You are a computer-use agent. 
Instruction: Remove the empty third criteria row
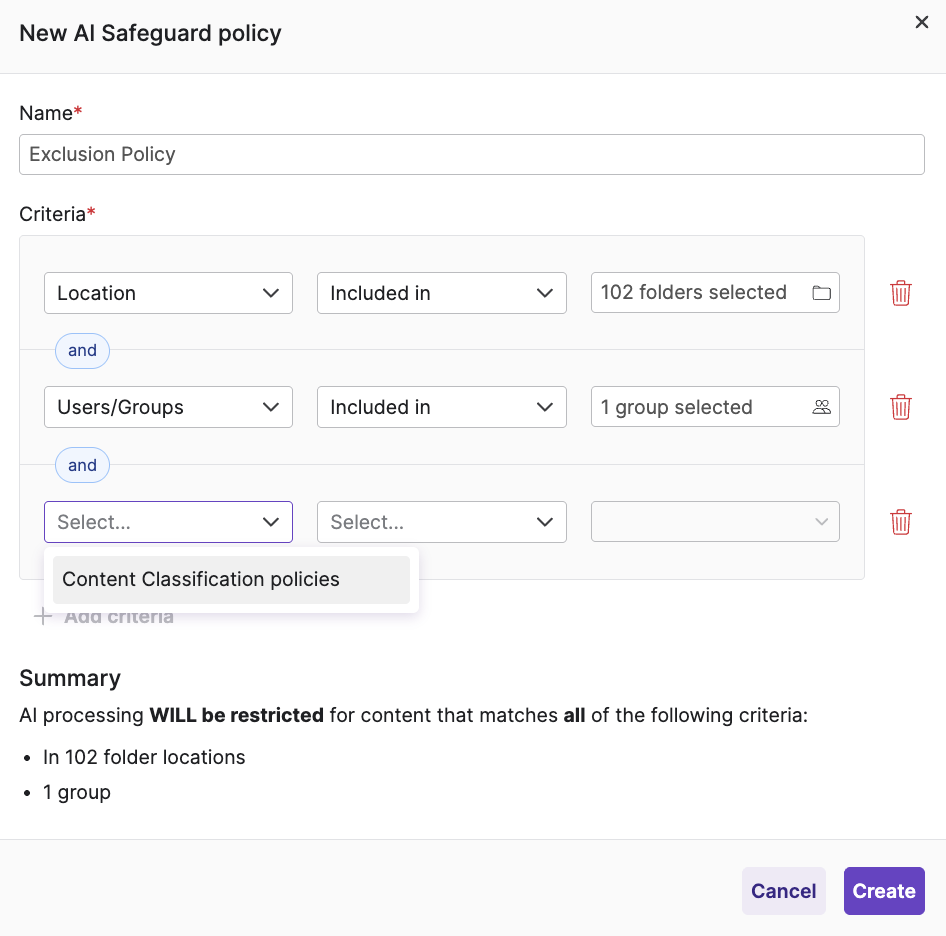pyautogui.click(x=900, y=522)
